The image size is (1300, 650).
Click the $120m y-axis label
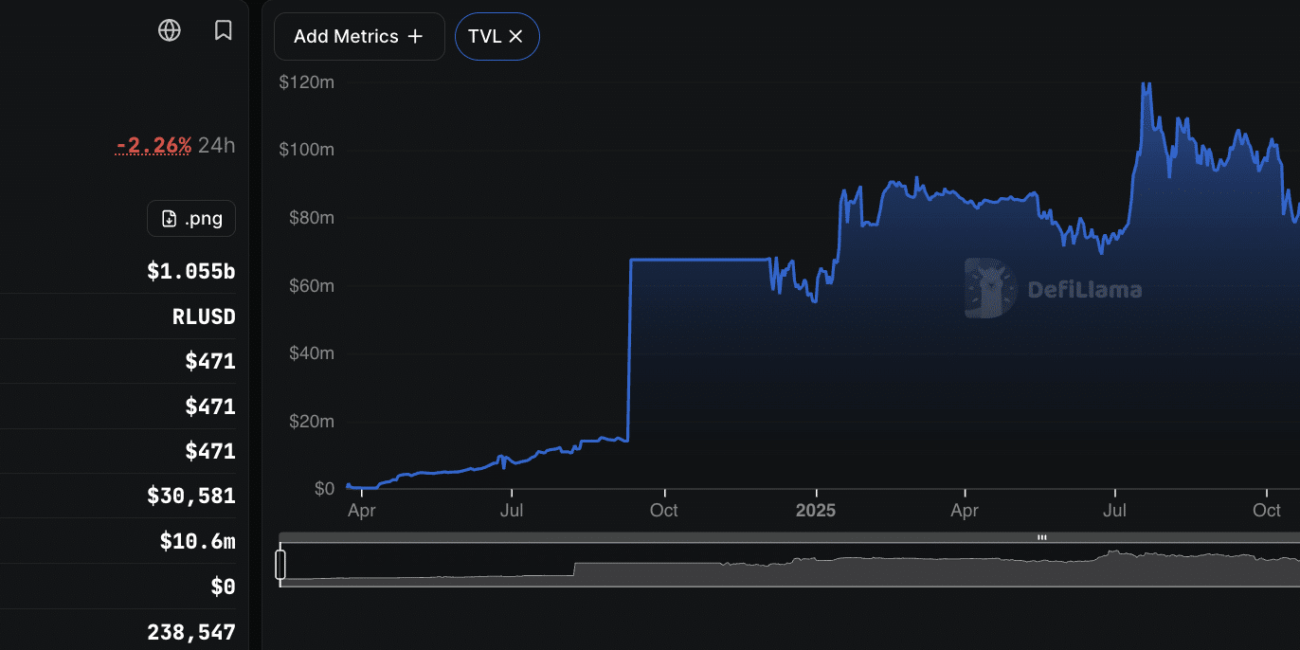click(x=306, y=82)
